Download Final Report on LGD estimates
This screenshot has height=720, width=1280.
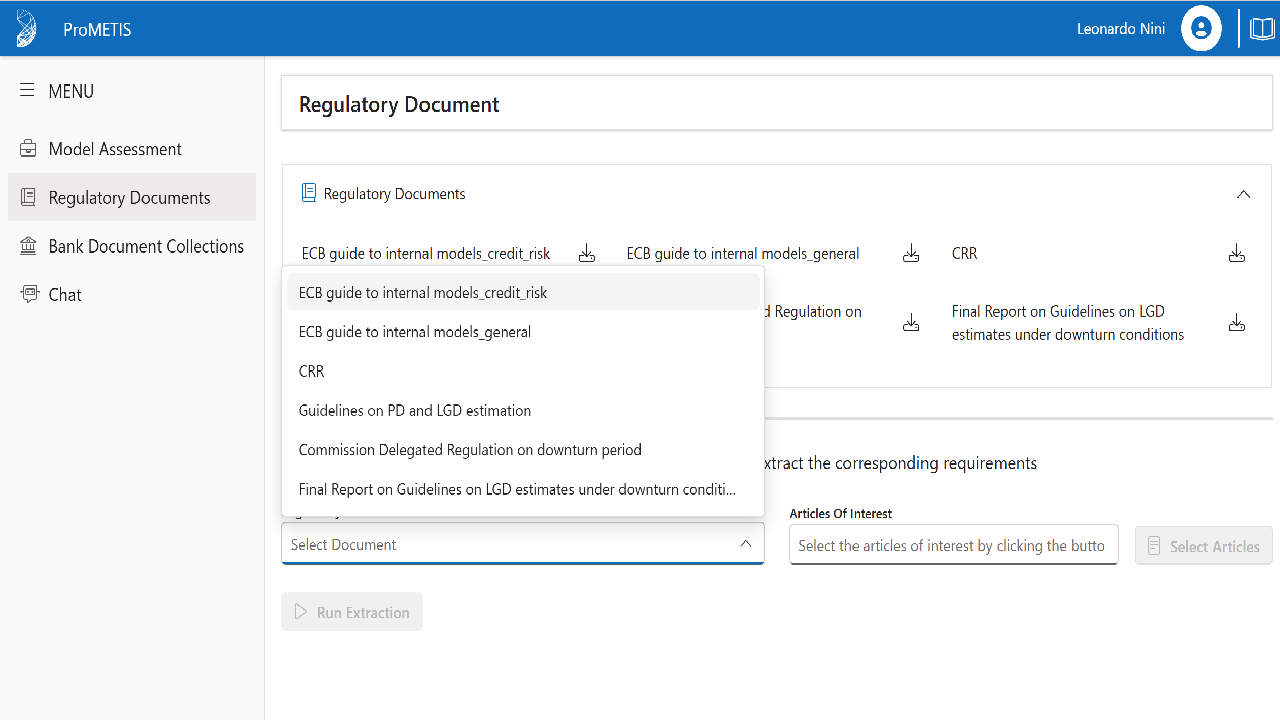pyautogui.click(x=1237, y=323)
